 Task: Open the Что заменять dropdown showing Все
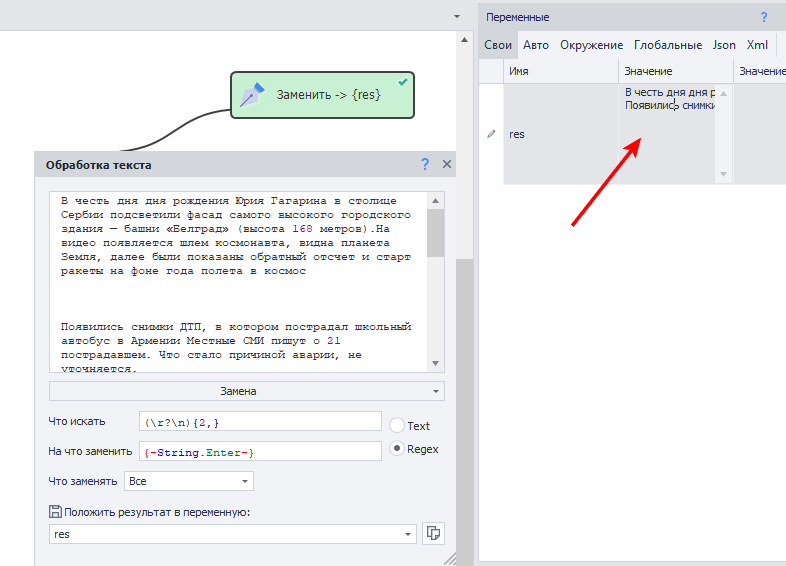pyautogui.click(x=189, y=481)
